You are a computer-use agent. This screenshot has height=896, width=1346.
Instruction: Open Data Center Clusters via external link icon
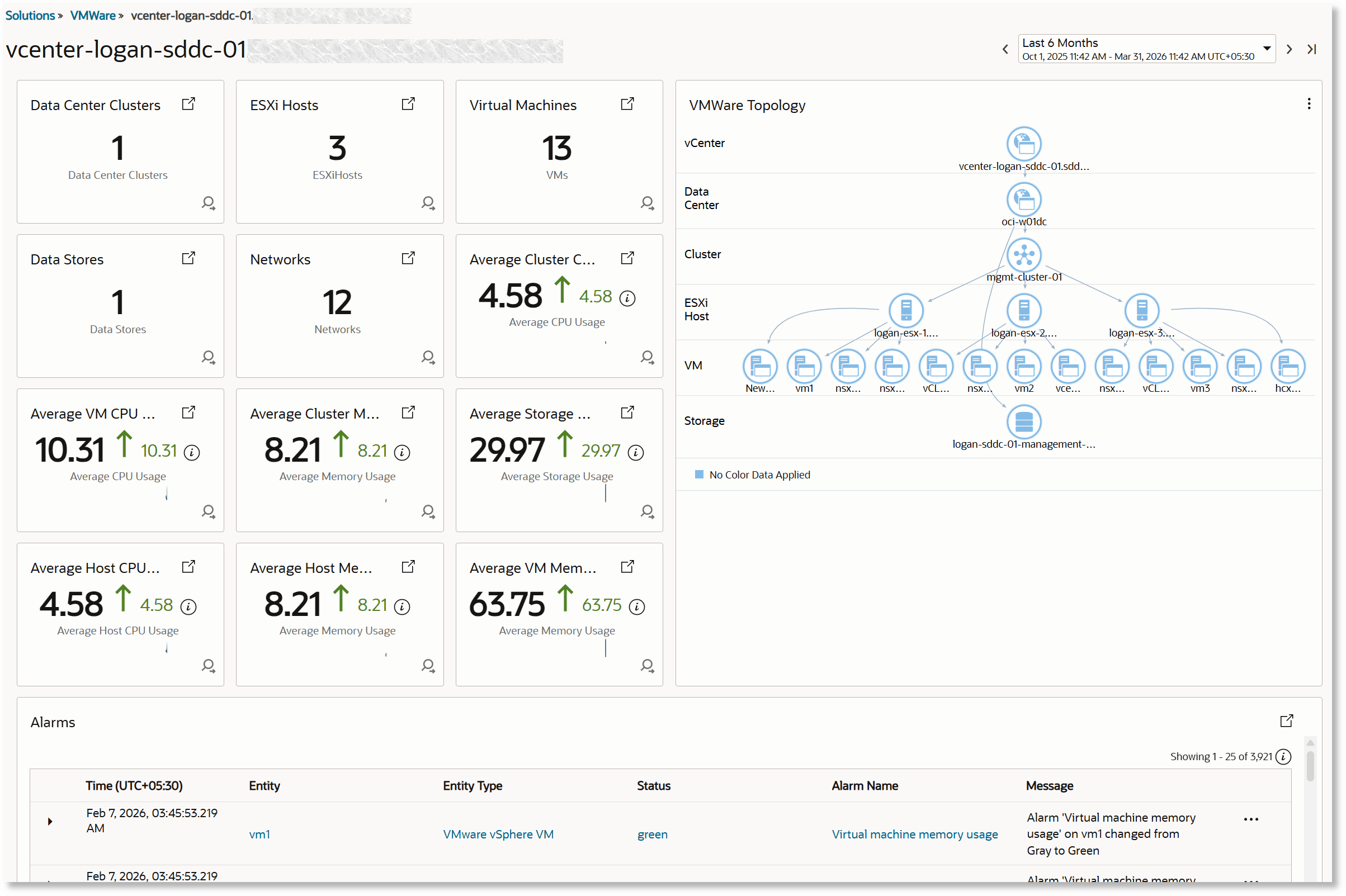pos(188,103)
